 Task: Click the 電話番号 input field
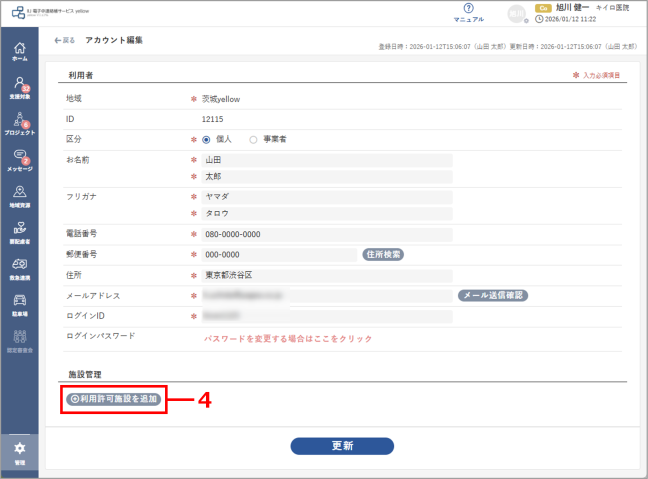click(327, 234)
